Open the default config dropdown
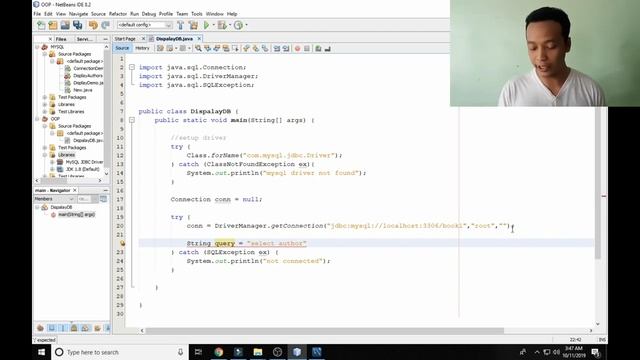 pos(144,25)
